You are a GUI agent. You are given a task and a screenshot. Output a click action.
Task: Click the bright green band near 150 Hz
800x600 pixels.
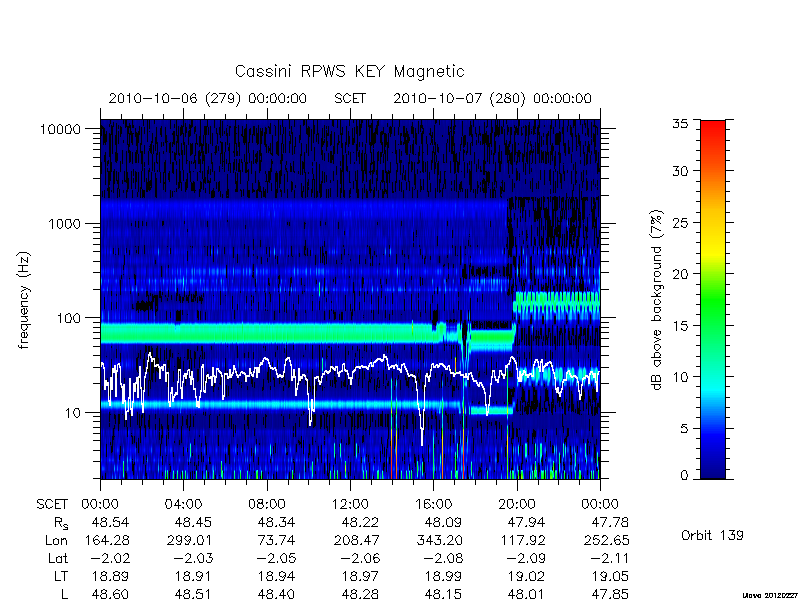(557, 302)
